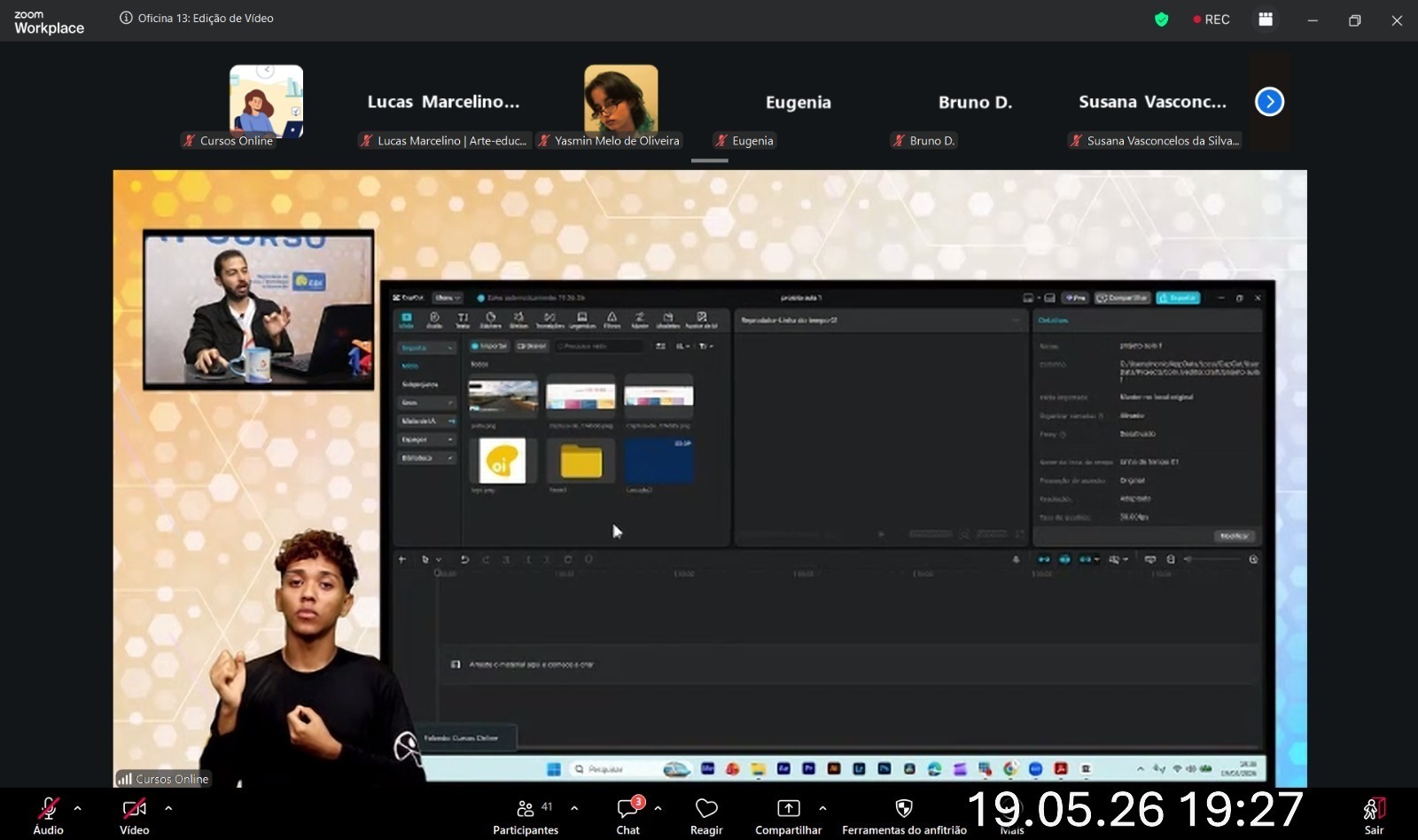1418x840 pixels.
Task: Select the yellow Oi logo media thumbnail
Action: 503,461
